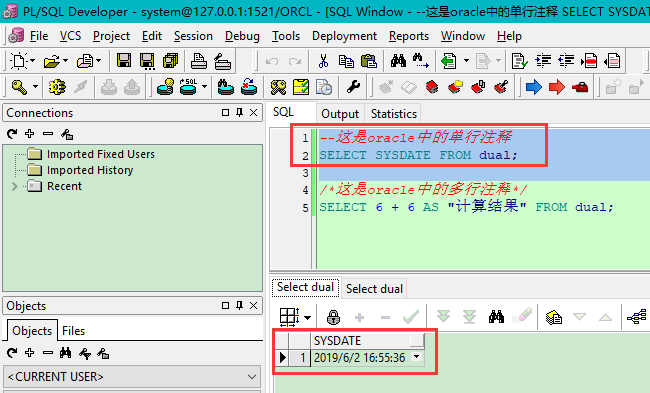Click the Export Query Results icon
Viewport: 650px width, 393px height.
click(x=553, y=318)
